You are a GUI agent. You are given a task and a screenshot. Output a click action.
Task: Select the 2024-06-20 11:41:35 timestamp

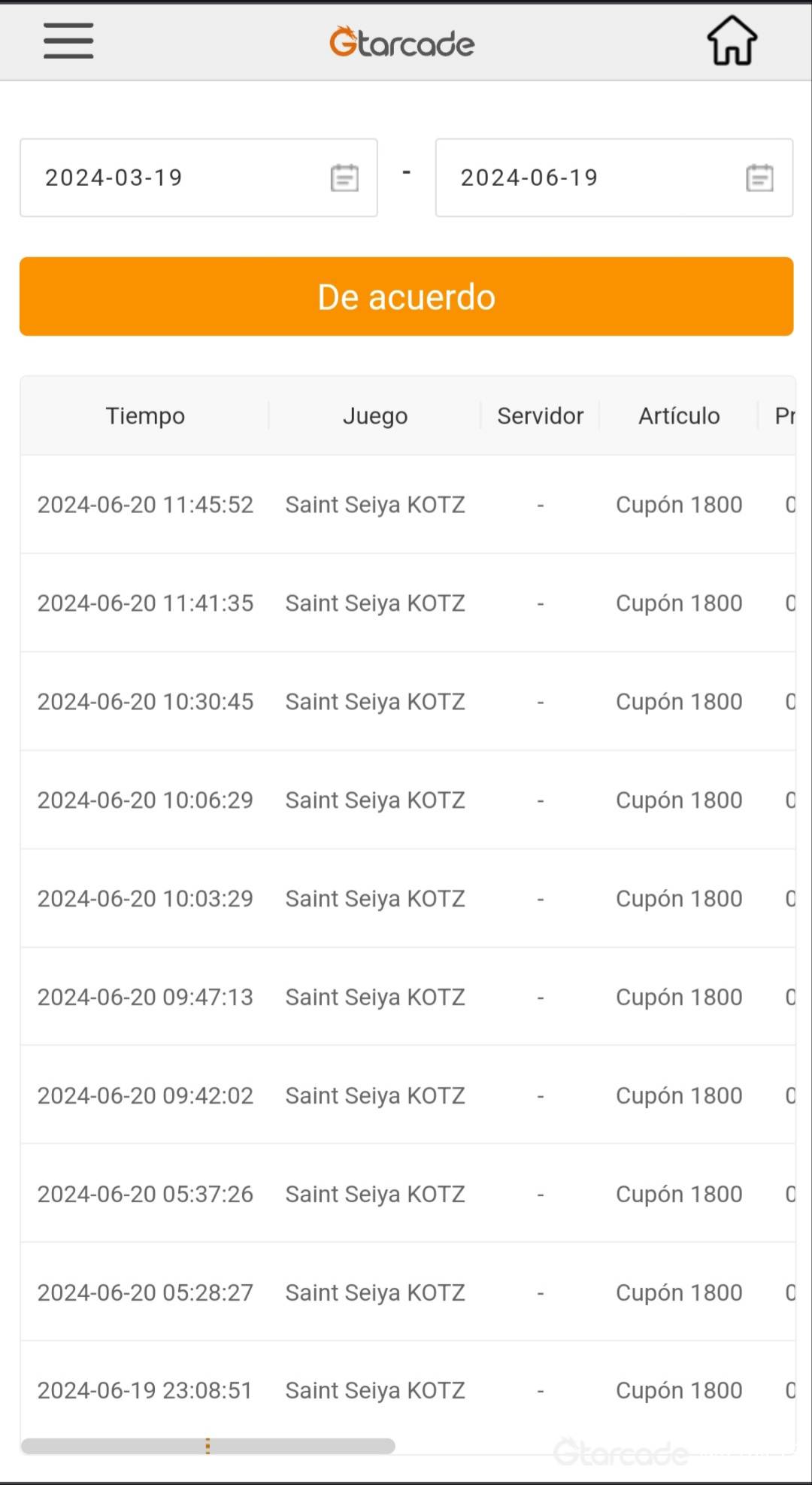(x=145, y=603)
